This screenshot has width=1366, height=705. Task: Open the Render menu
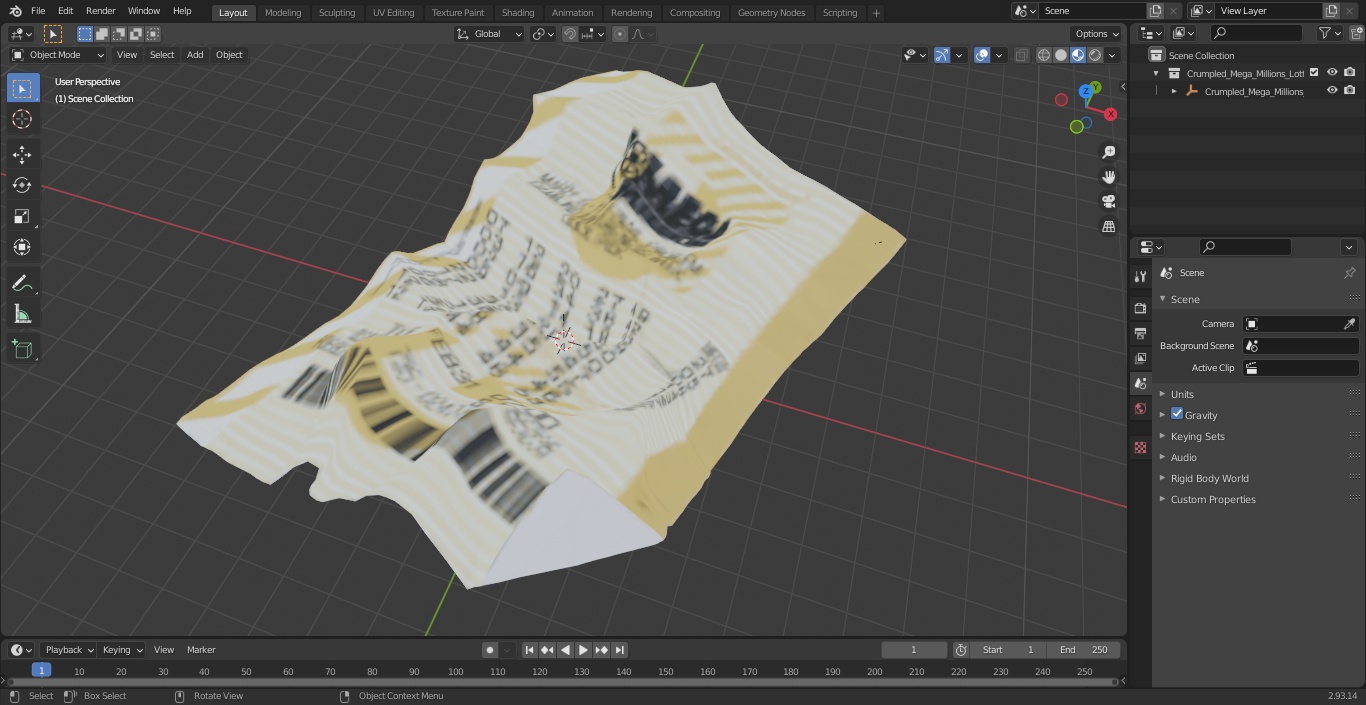pos(101,11)
